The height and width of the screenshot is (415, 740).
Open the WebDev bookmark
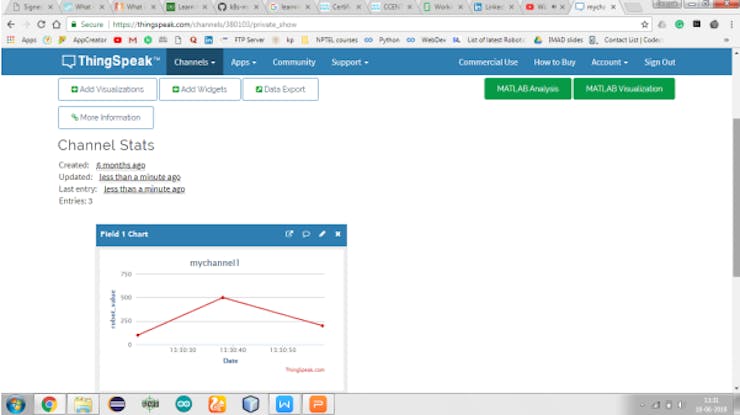coord(427,40)
